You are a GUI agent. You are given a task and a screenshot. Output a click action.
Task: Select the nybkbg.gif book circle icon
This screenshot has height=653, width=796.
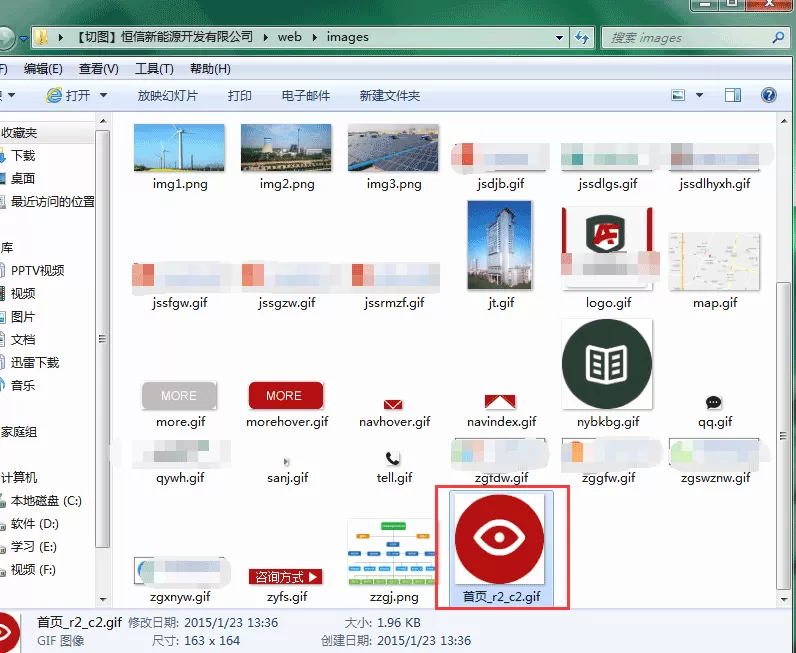607,364
